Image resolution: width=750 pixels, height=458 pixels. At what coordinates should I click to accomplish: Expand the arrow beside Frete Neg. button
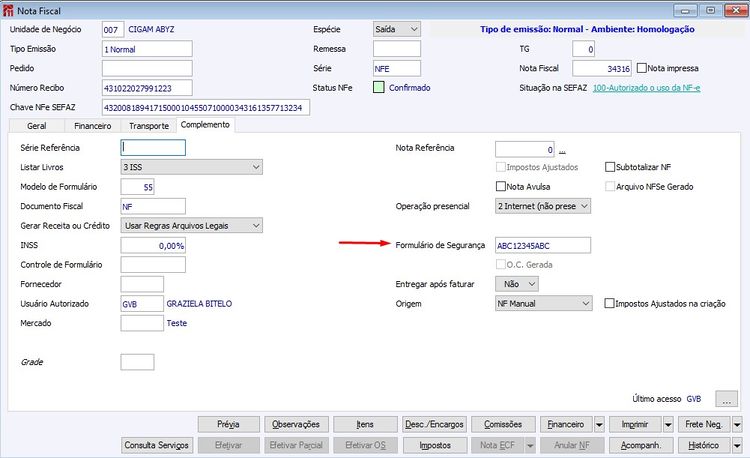pos(737,424)
